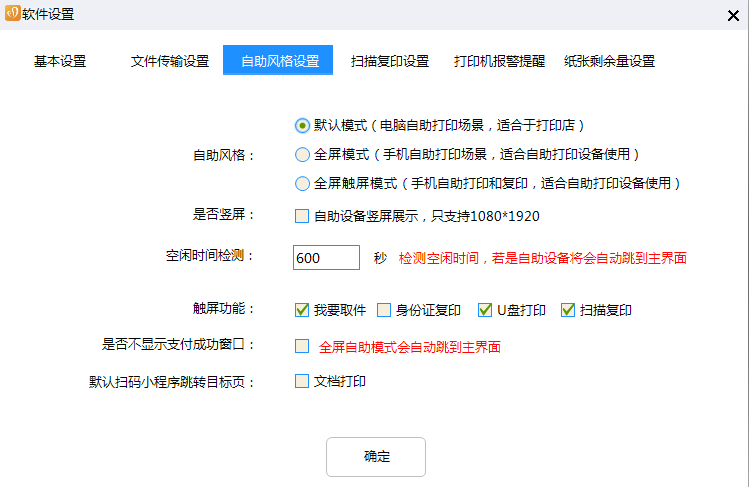
Task: Select the 全屏触屏模式 radio option
Action: pyautogui.click(x=302, y=183)
